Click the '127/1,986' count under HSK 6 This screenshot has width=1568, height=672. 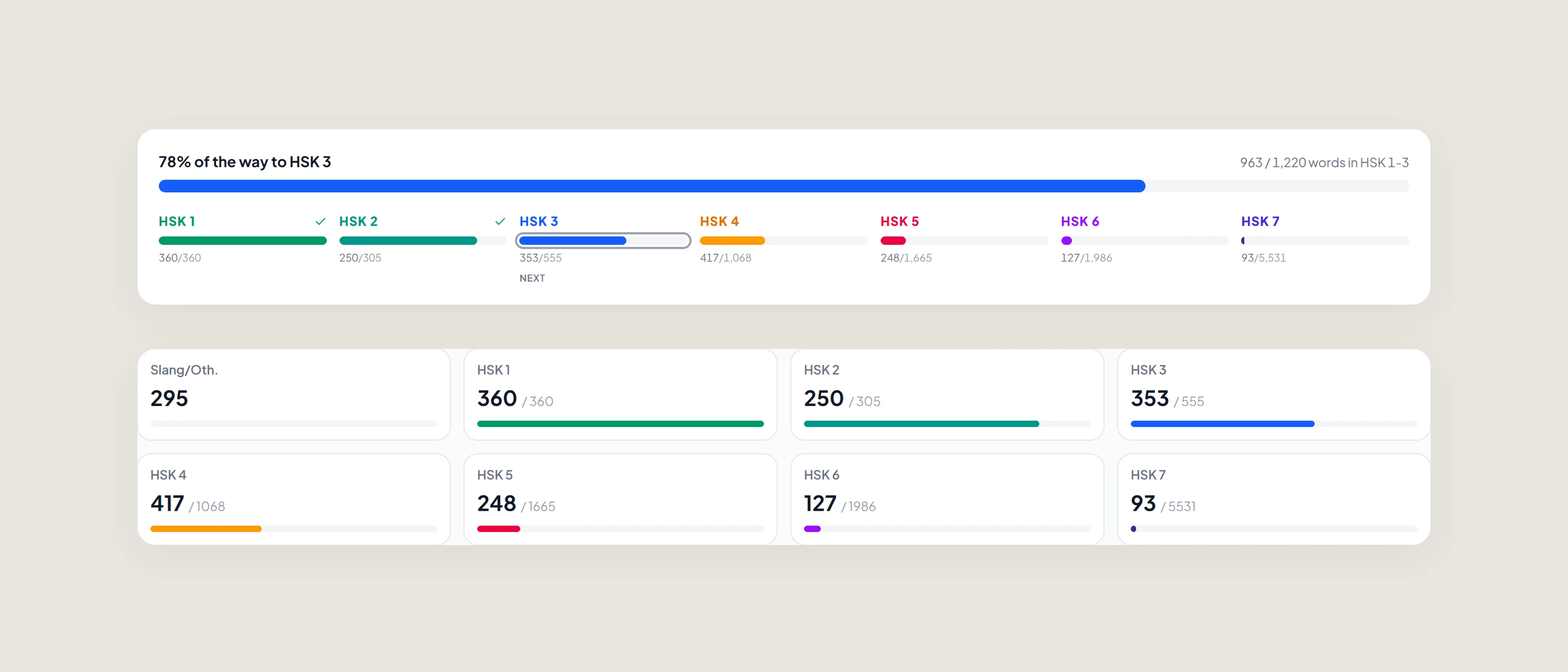point(1086,258)
